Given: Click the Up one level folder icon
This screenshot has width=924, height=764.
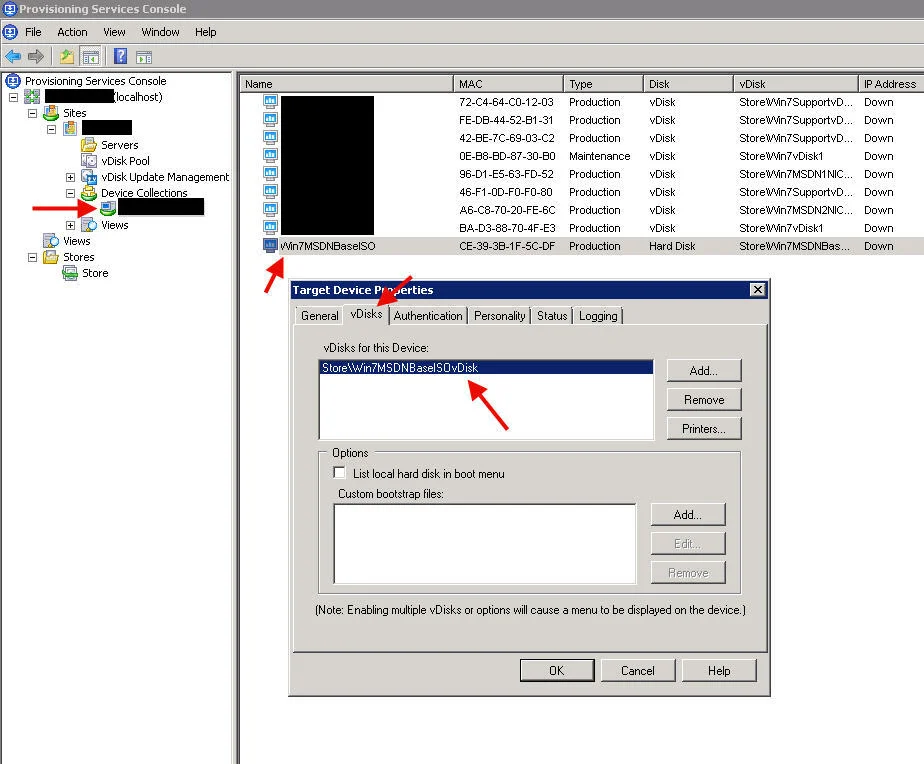Looking at the screenshot, I should tap(67, 57).
